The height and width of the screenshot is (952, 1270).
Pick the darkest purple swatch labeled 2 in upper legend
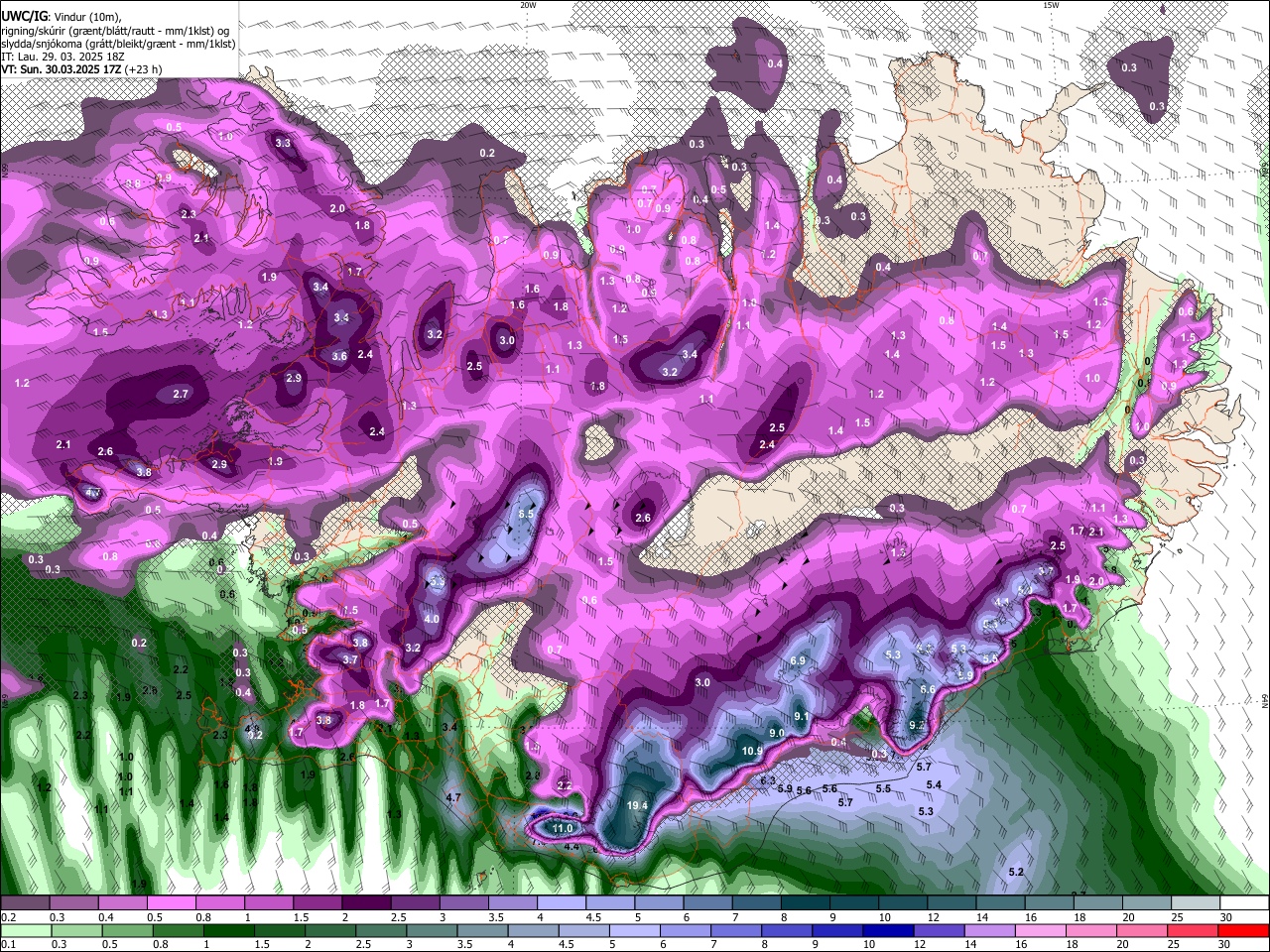(x=365, y=903)
